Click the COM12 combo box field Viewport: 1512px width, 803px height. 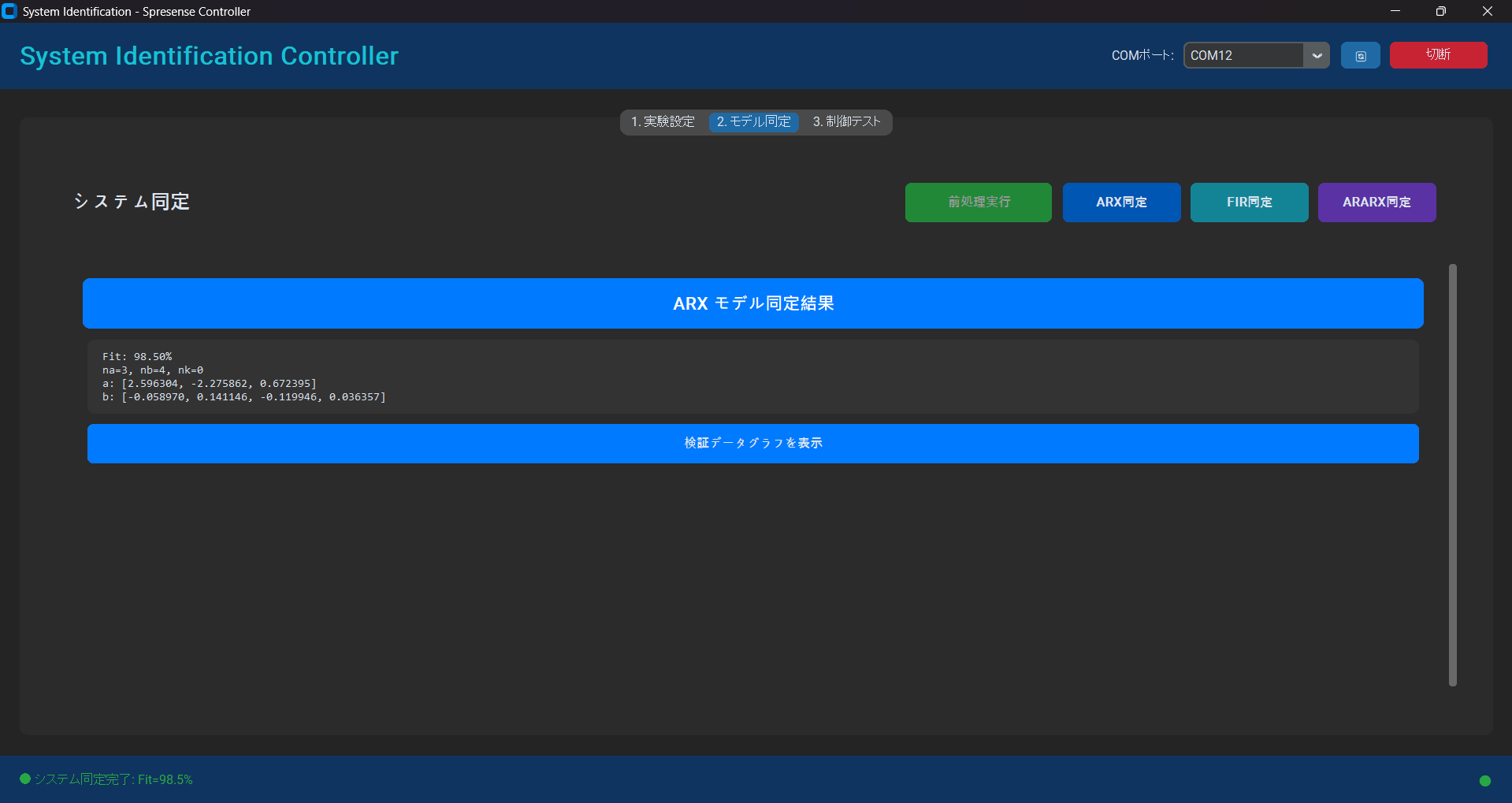pyautogui.click(x=1243, y=56)
